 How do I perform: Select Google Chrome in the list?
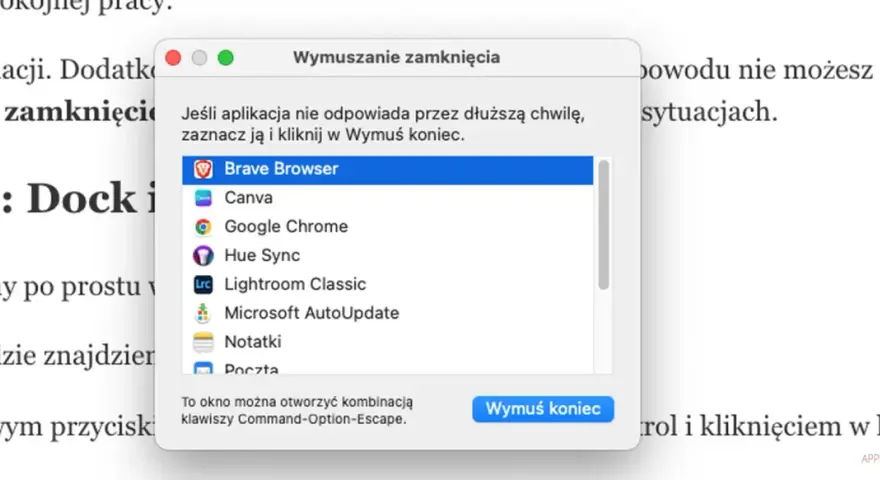(388, 227)
